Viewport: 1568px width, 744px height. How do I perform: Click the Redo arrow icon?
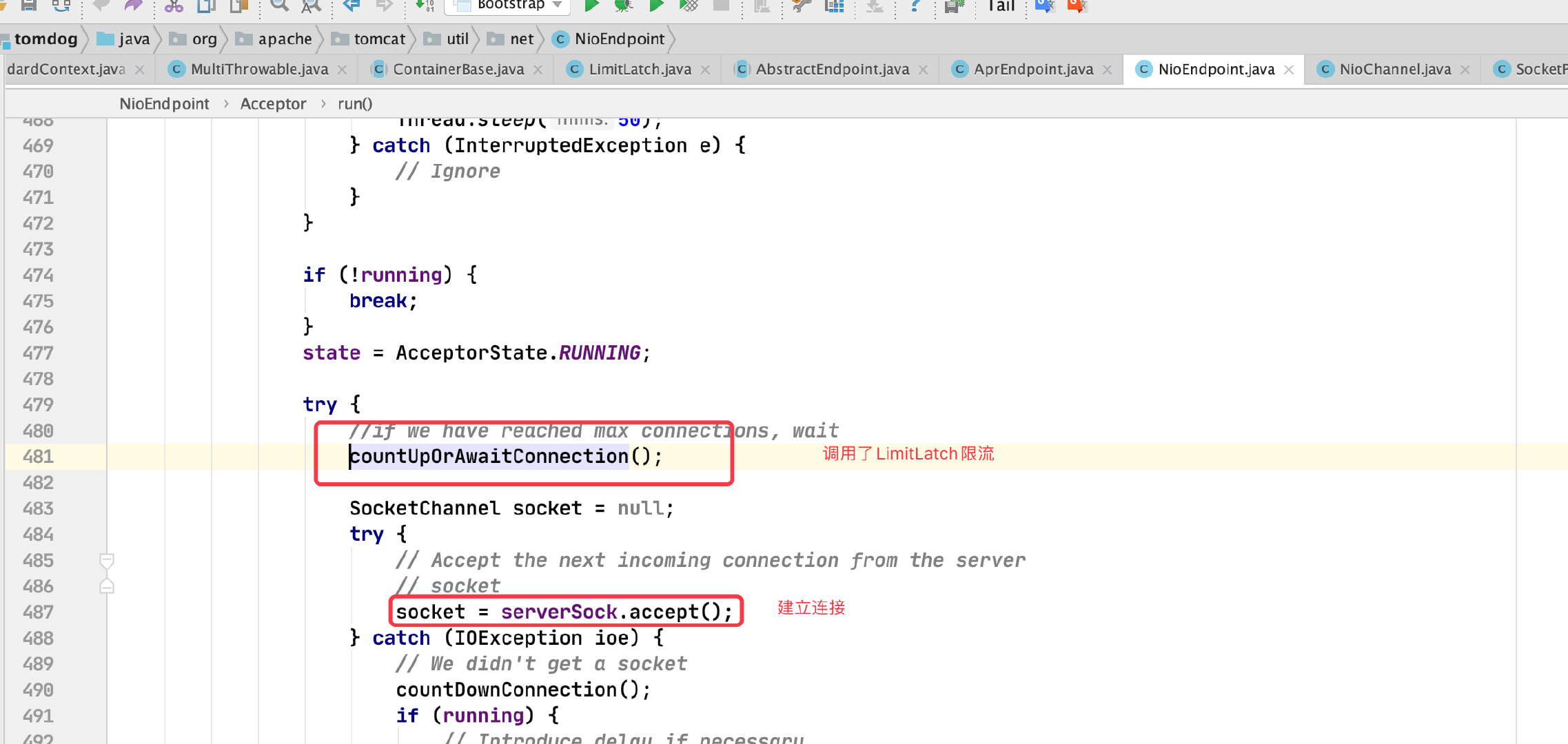tap(133, 5)
